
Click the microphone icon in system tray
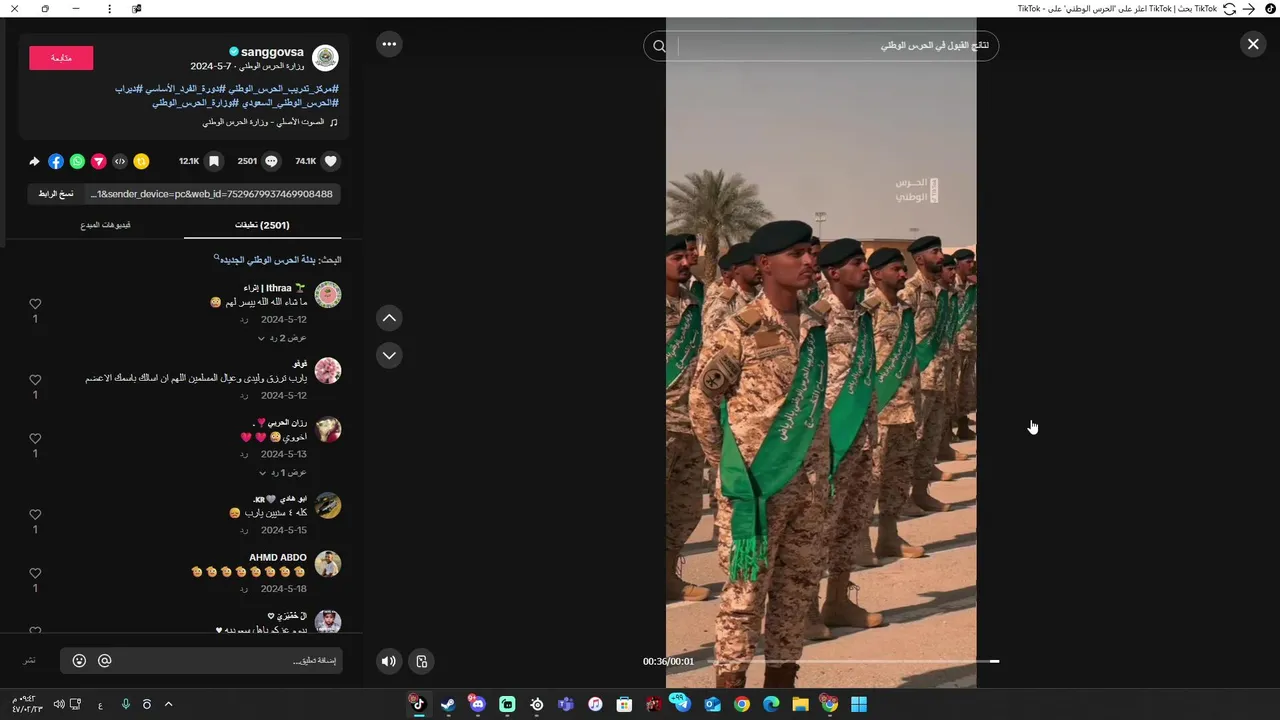coord(125,704)
